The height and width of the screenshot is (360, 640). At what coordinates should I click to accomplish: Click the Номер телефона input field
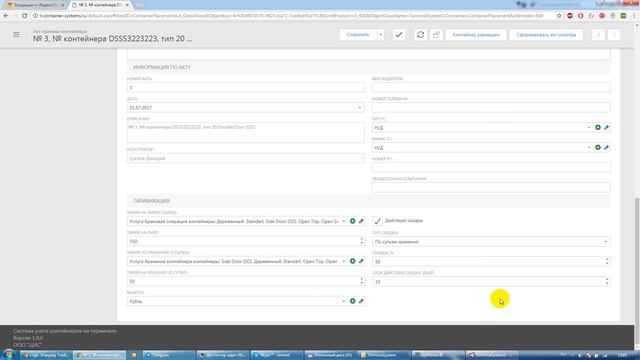[491, 107]
